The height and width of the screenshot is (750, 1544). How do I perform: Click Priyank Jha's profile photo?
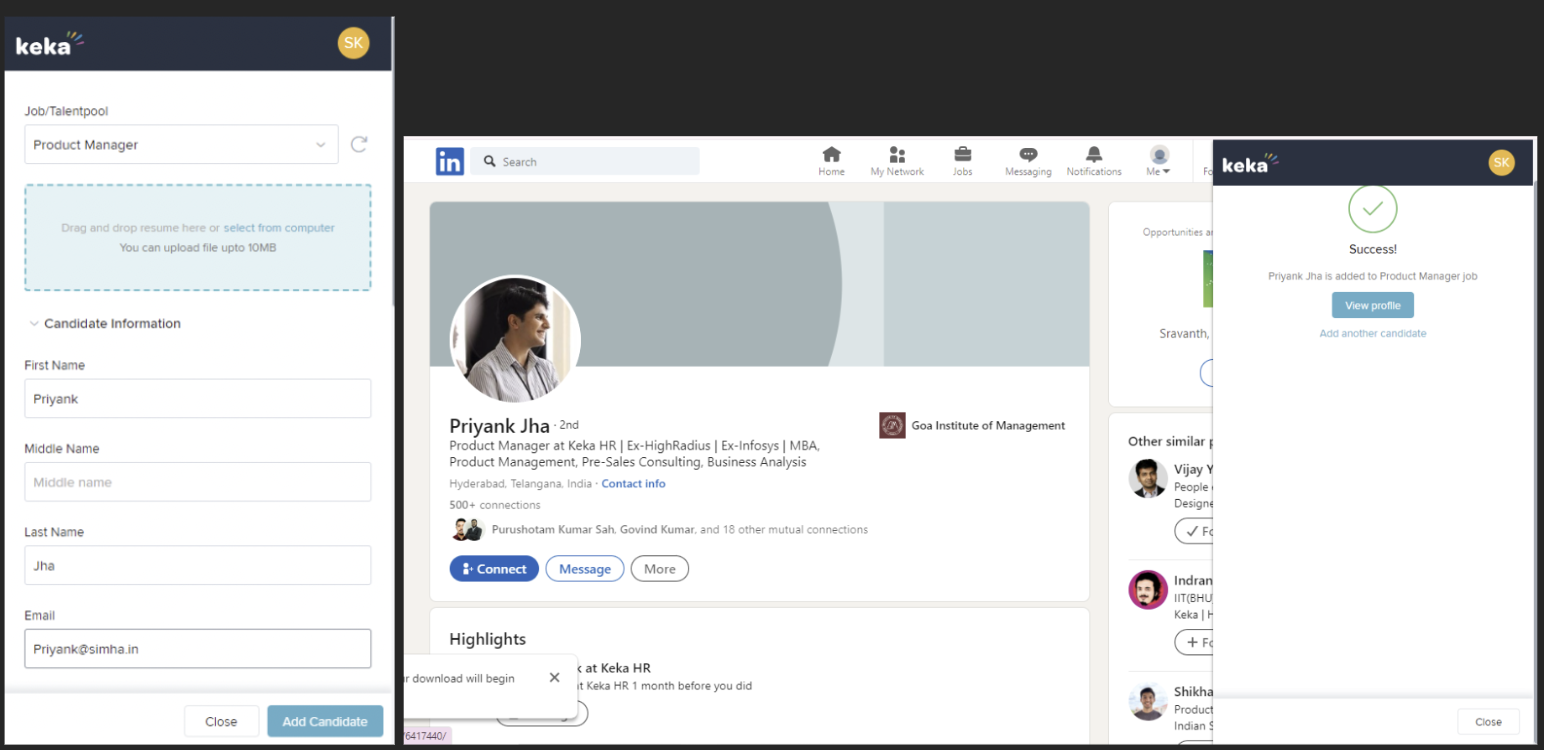click(515, 340)
